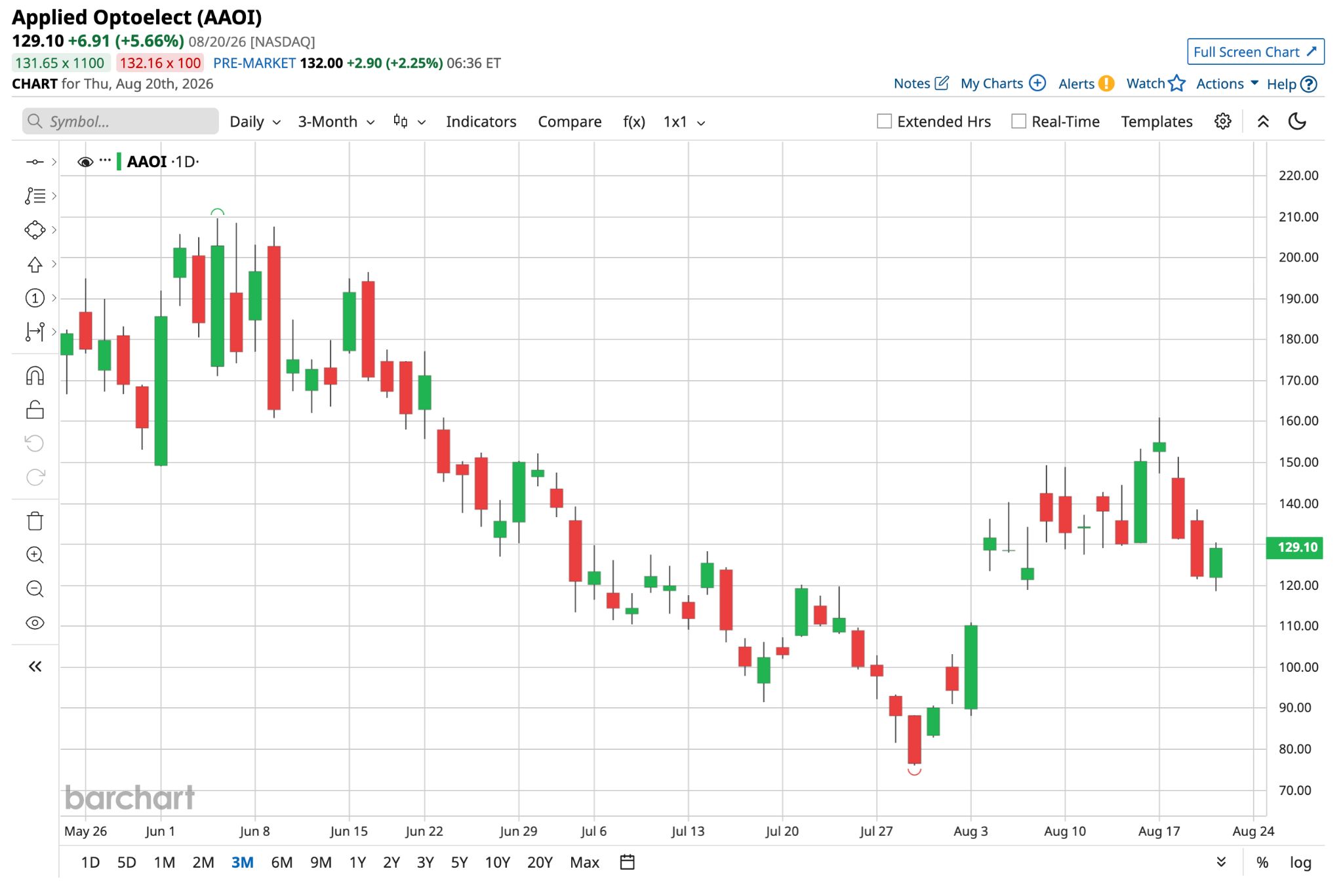Pick the numbered annotation tool
Image resolution: width=1343 pixels, height=896 pixels.
click(35, 298)
